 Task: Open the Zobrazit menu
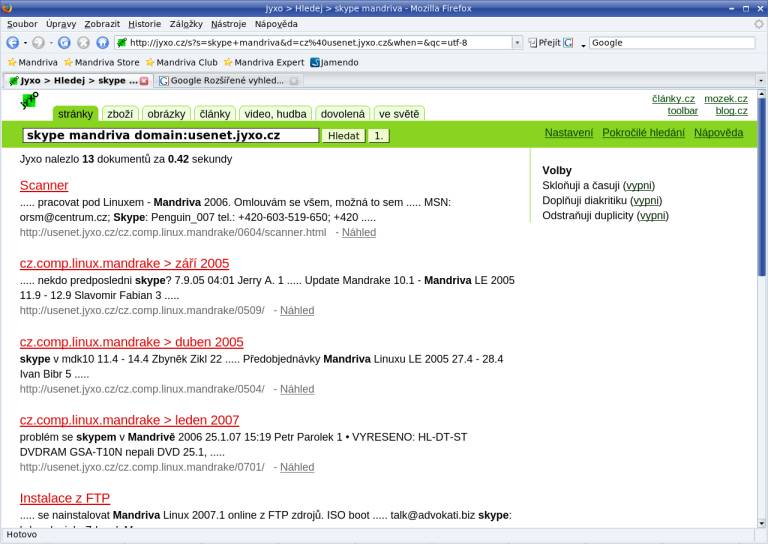pos(102,24)
